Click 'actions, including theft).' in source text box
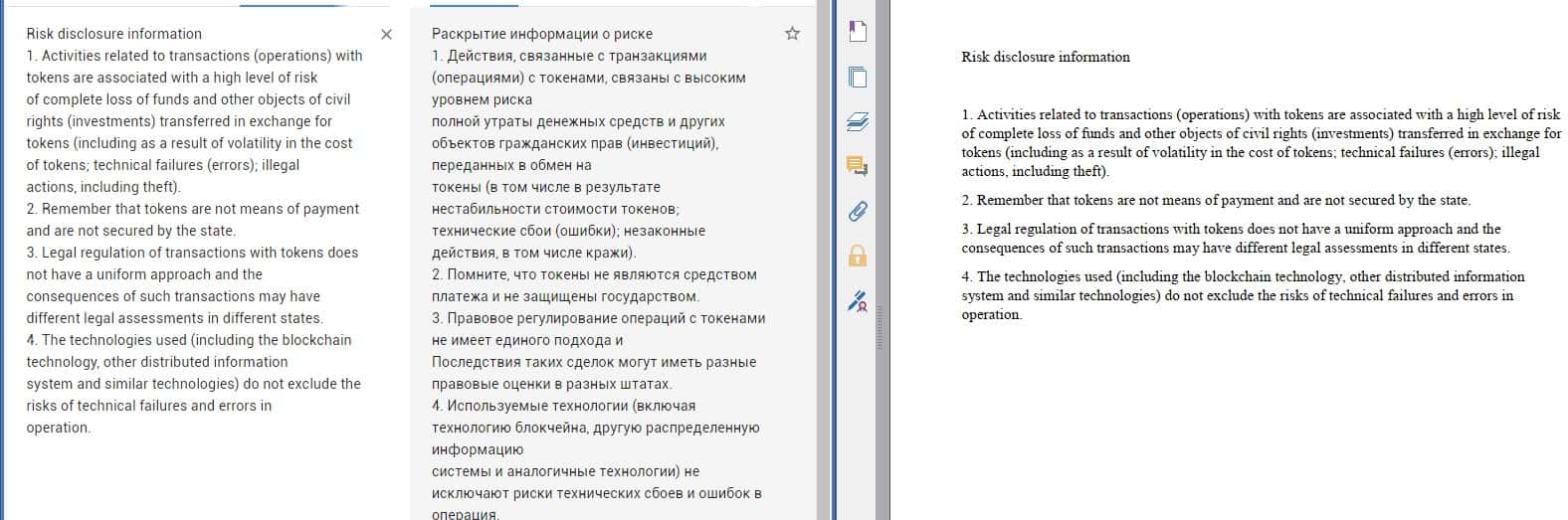Viewport: 1568px width, 520px height. (103, 187)
